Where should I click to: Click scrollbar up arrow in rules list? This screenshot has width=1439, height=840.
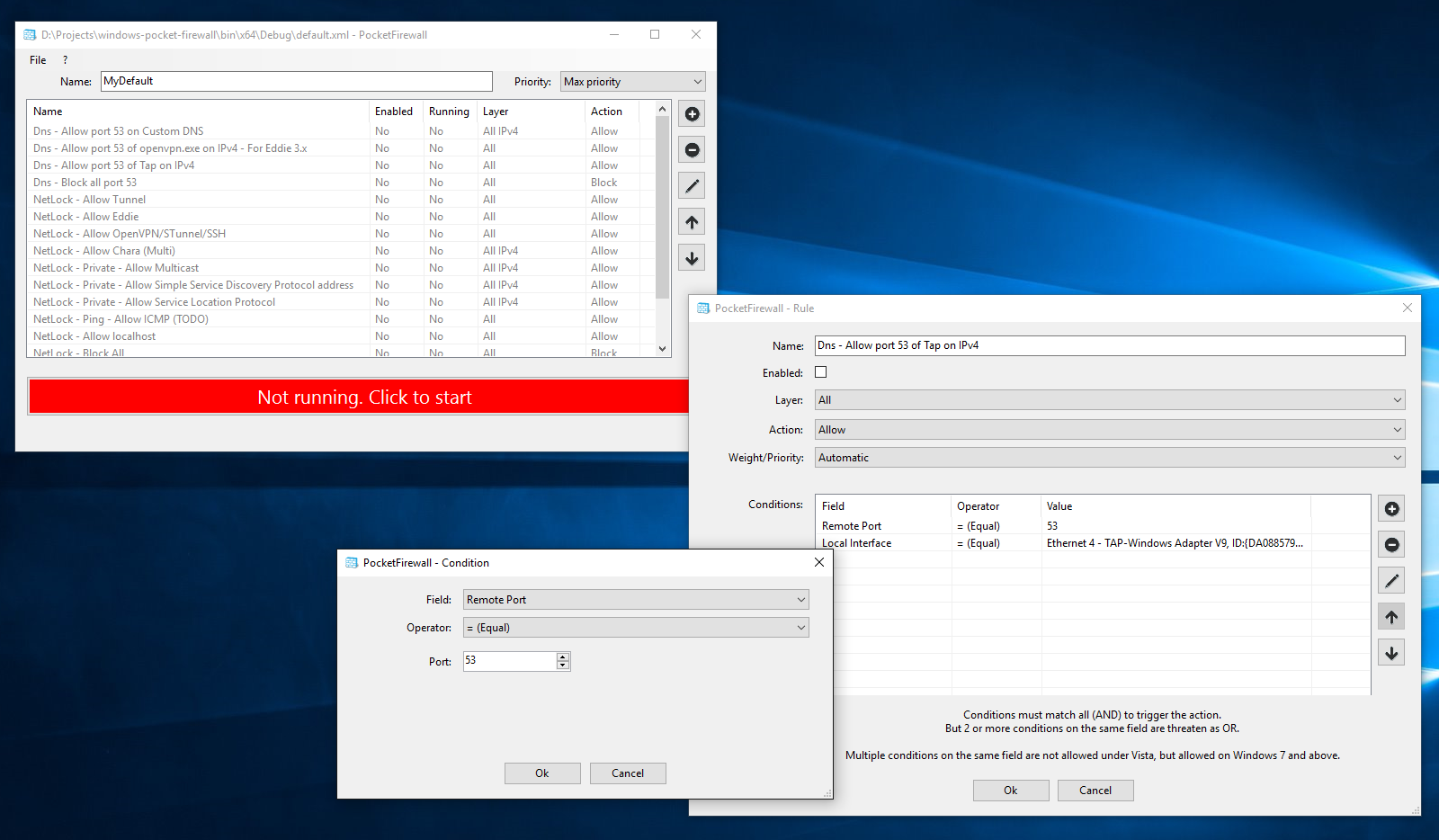click(x=663, y=109)
